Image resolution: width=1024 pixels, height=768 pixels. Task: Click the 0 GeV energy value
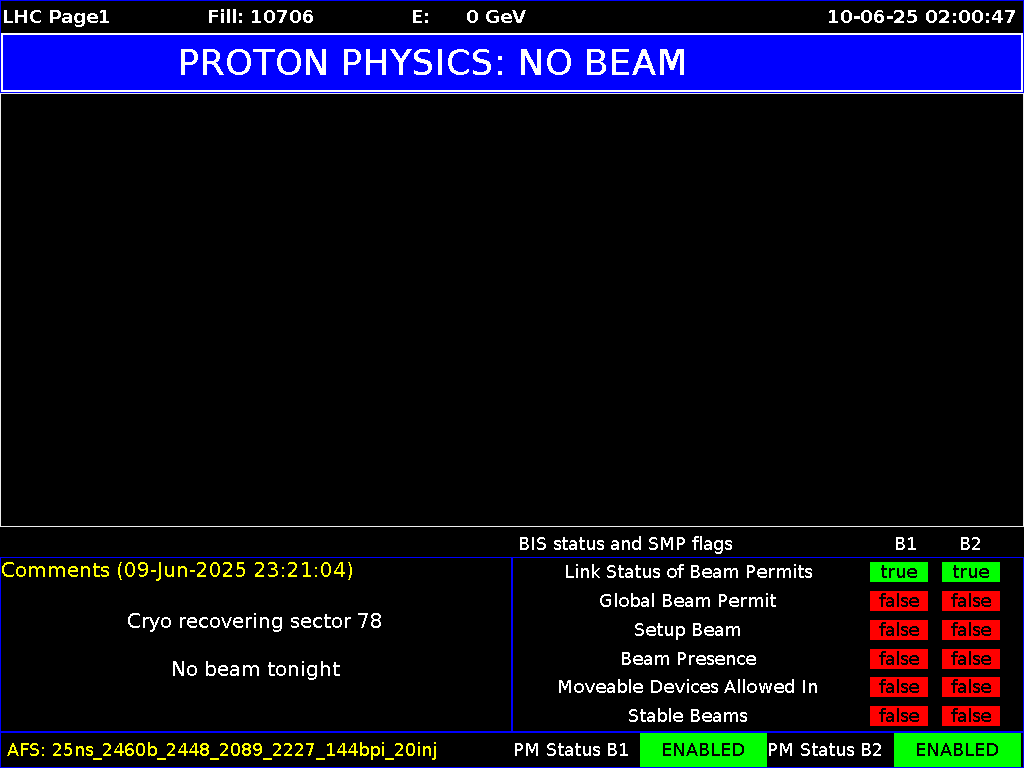496,17
